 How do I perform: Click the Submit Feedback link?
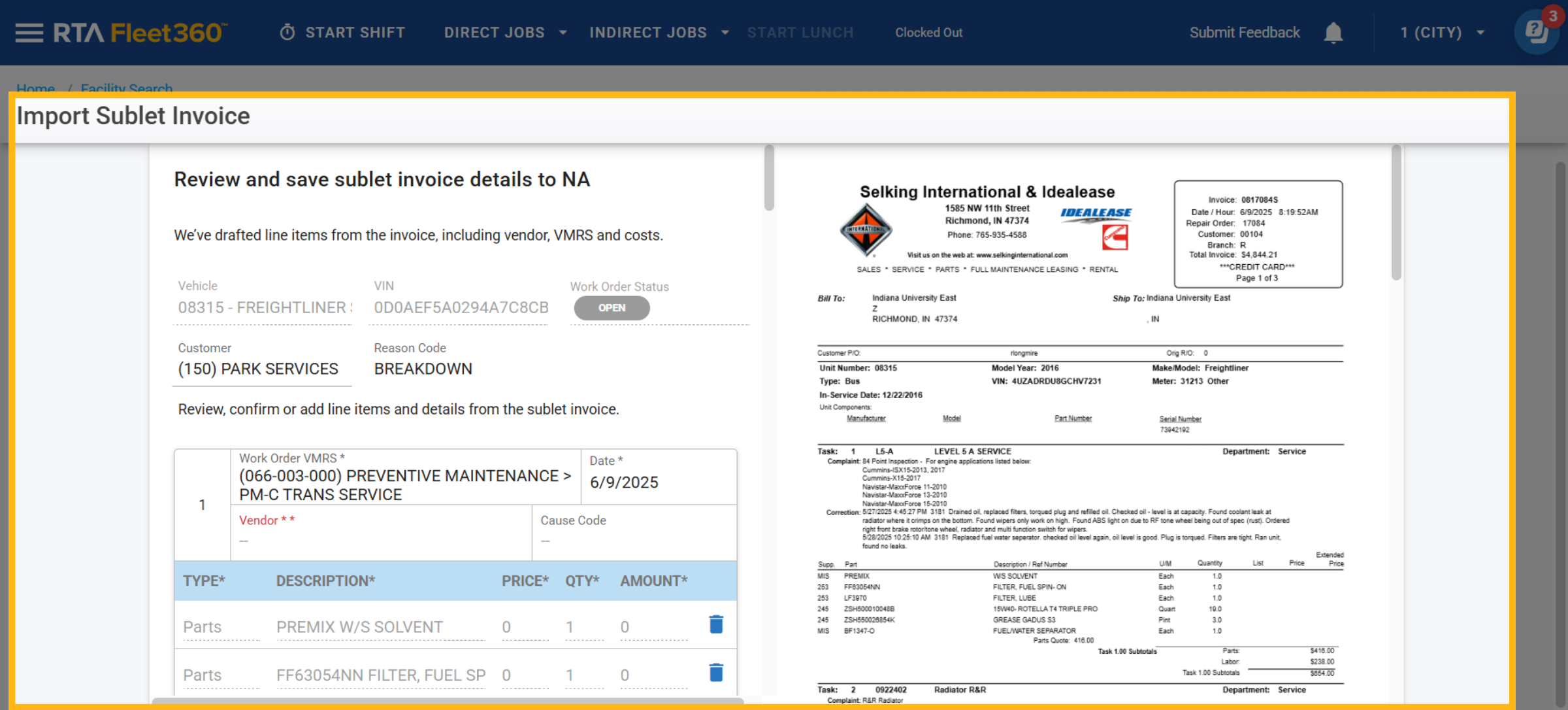[x=1244, y=33]
